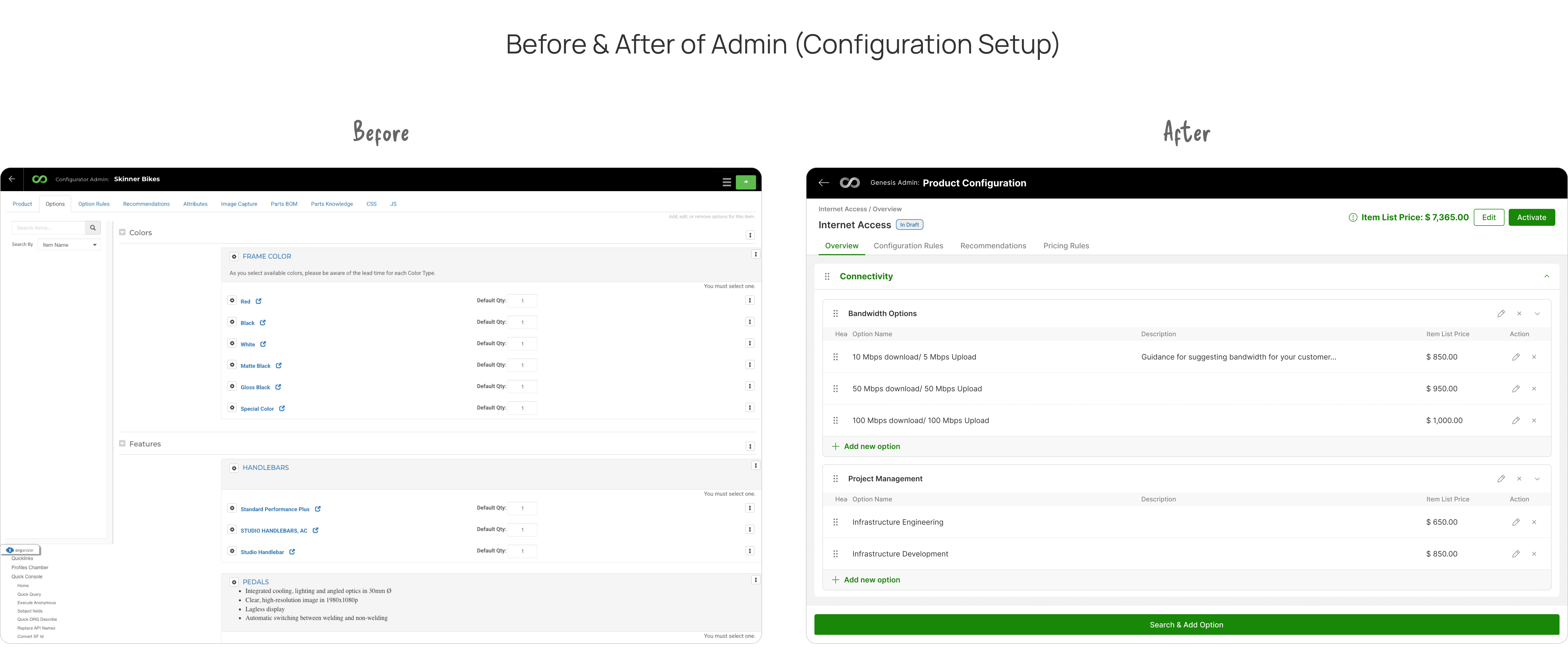Remove the Infrastructure Engineering option with X icon
The image size is (1568, 665).
1534,522
